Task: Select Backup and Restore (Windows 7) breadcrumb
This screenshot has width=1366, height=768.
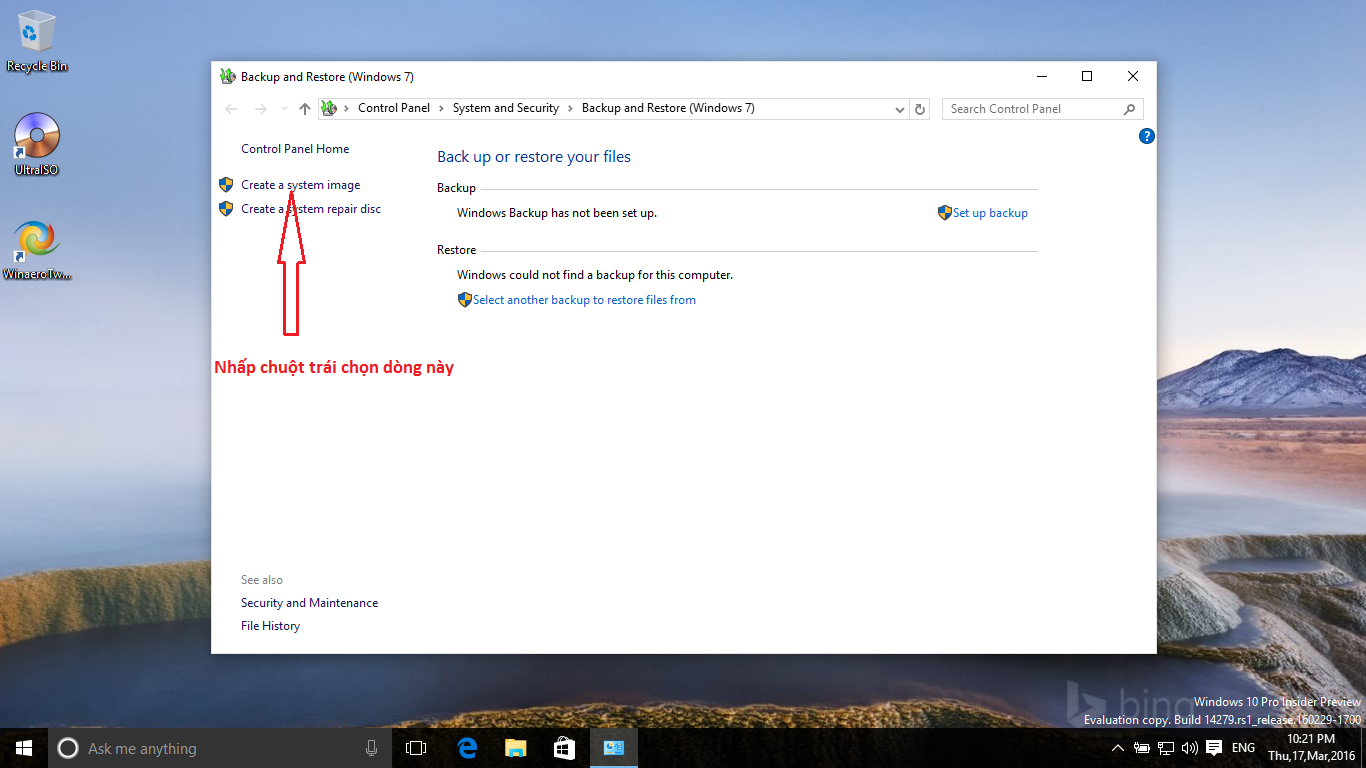Action: click(668, 109)
